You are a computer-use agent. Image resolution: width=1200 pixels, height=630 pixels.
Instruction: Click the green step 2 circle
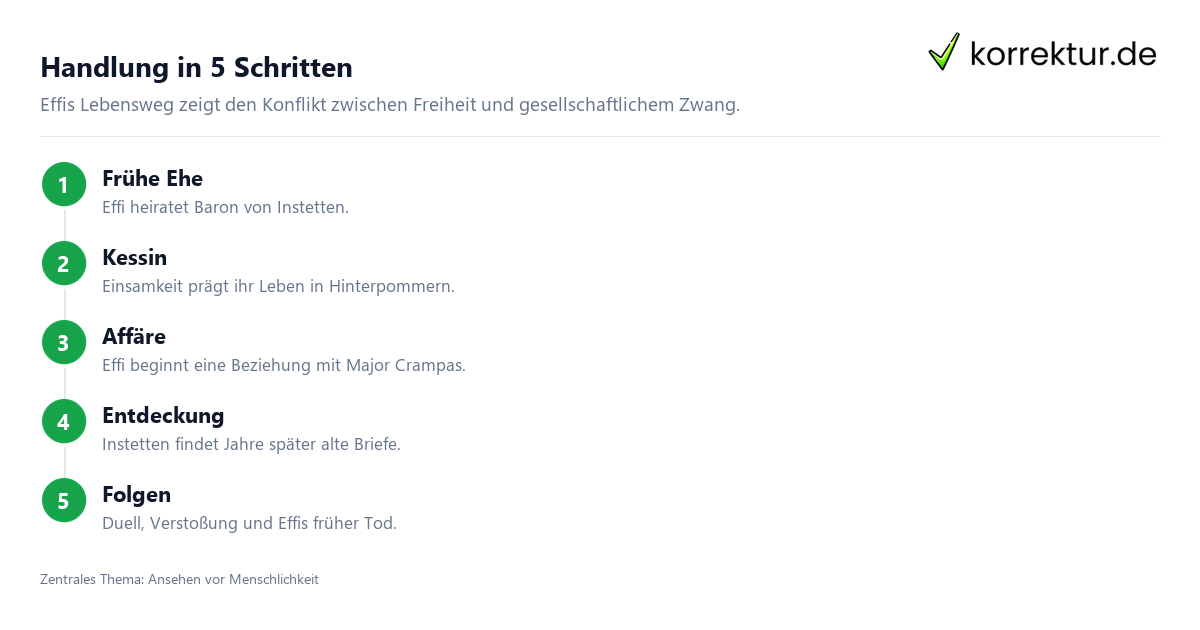tap(64, 264)
